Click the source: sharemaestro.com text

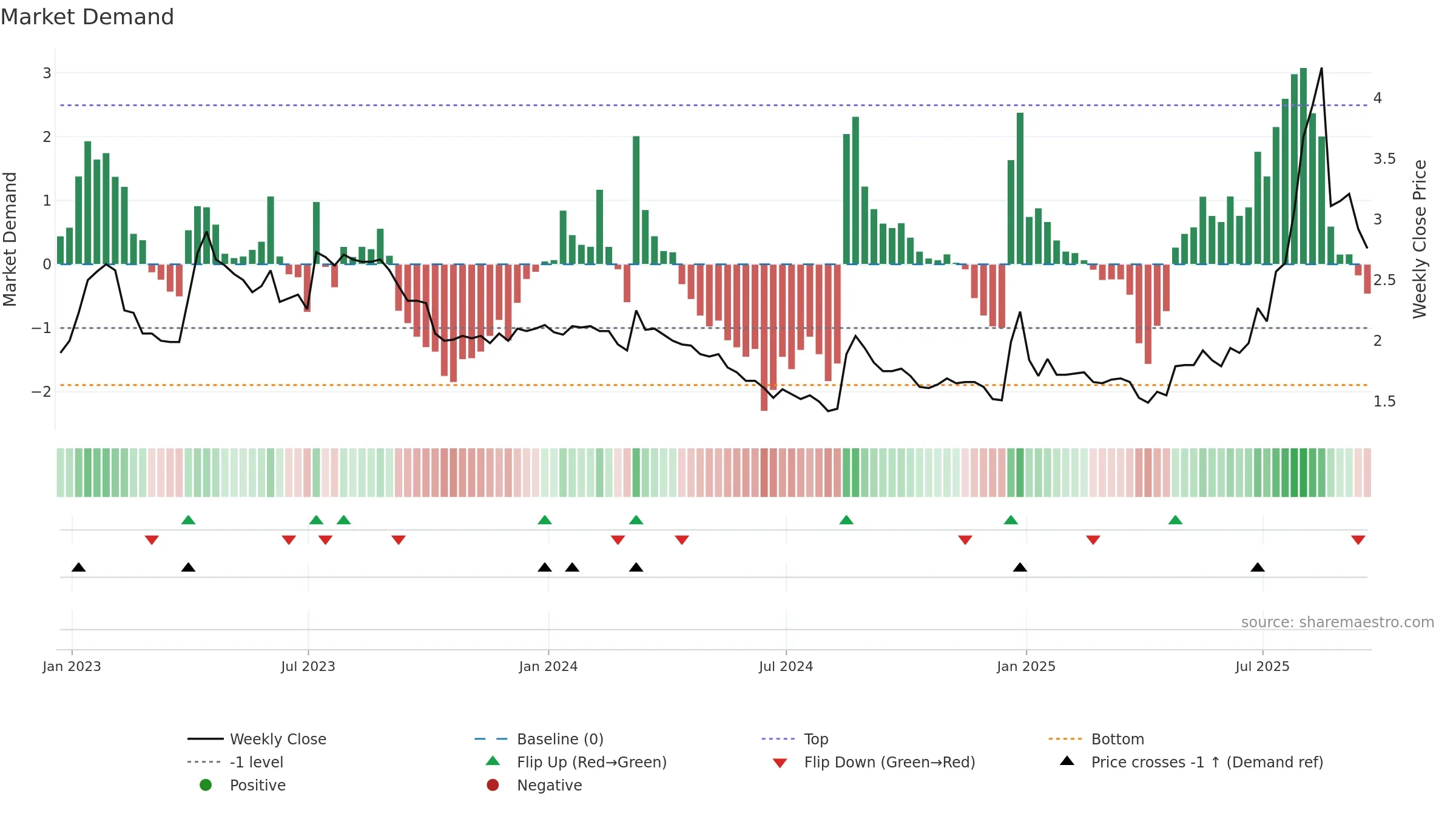tap(1338, 622)
